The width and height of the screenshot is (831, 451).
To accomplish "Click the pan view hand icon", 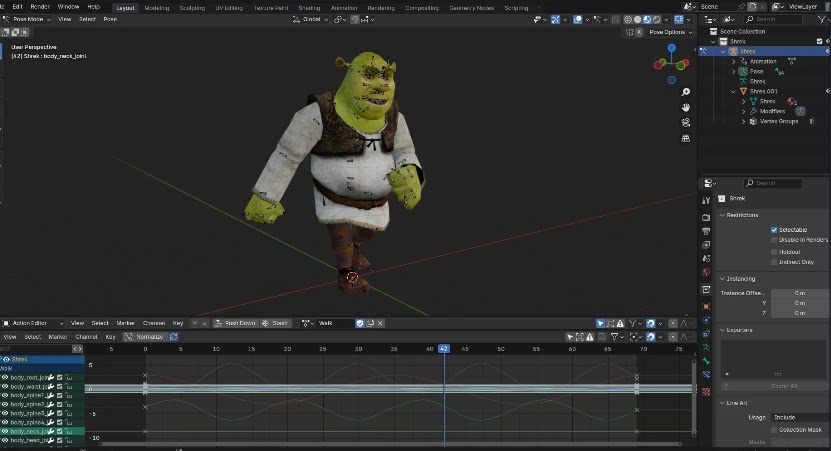I will (x=686, y=108).
